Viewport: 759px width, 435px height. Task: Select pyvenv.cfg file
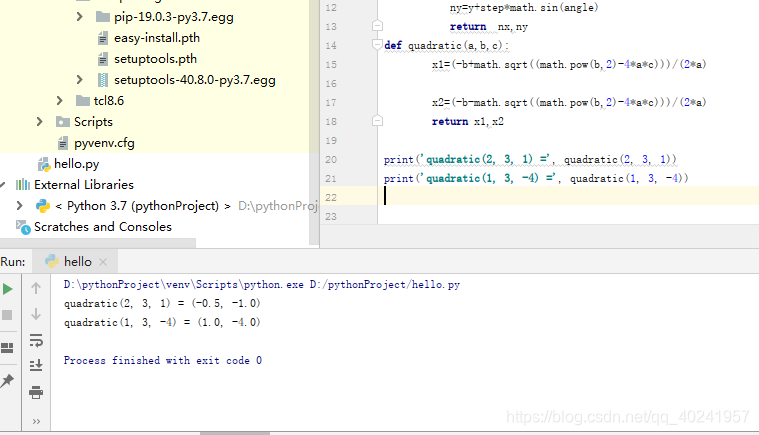pos(104,143)
